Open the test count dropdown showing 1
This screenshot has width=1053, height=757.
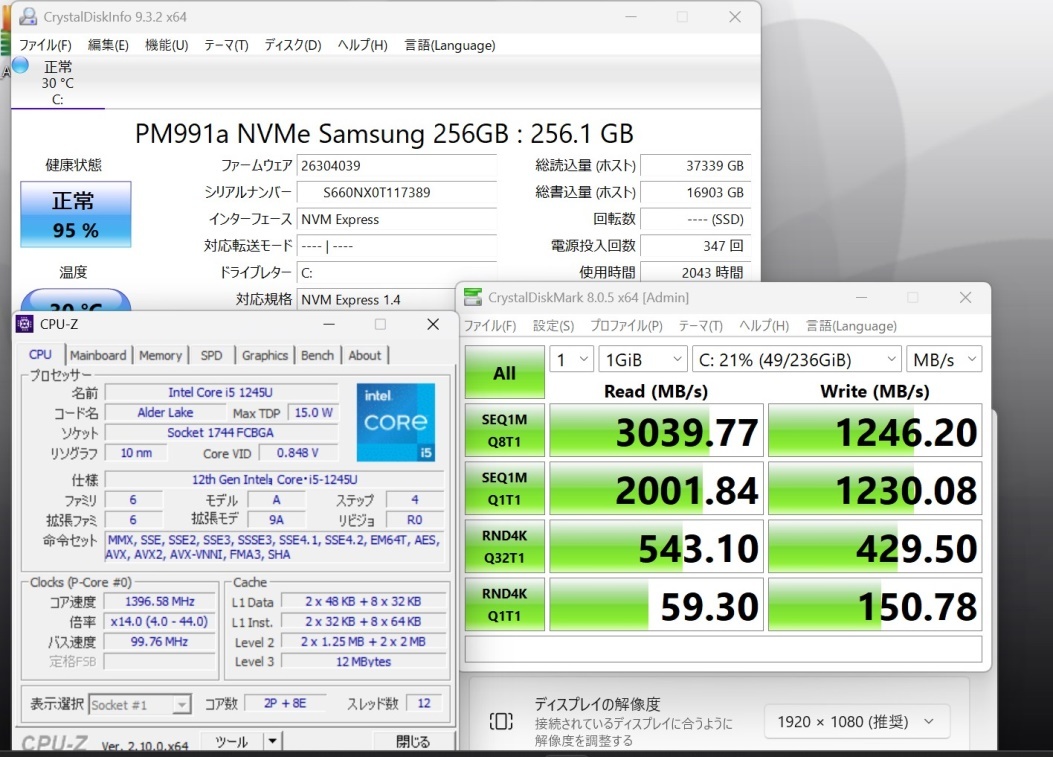pyautogui.click(x=571, y=359)
